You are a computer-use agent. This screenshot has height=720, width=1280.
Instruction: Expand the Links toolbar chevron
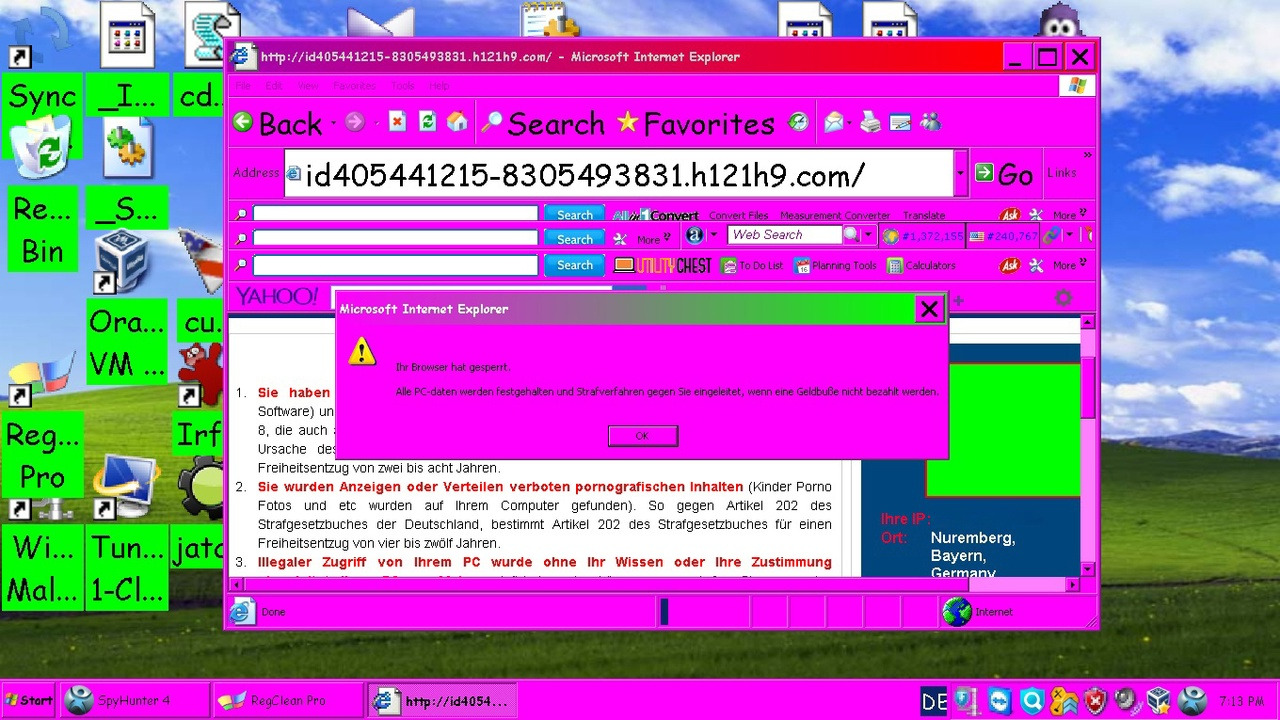(x=1087, y=156)
